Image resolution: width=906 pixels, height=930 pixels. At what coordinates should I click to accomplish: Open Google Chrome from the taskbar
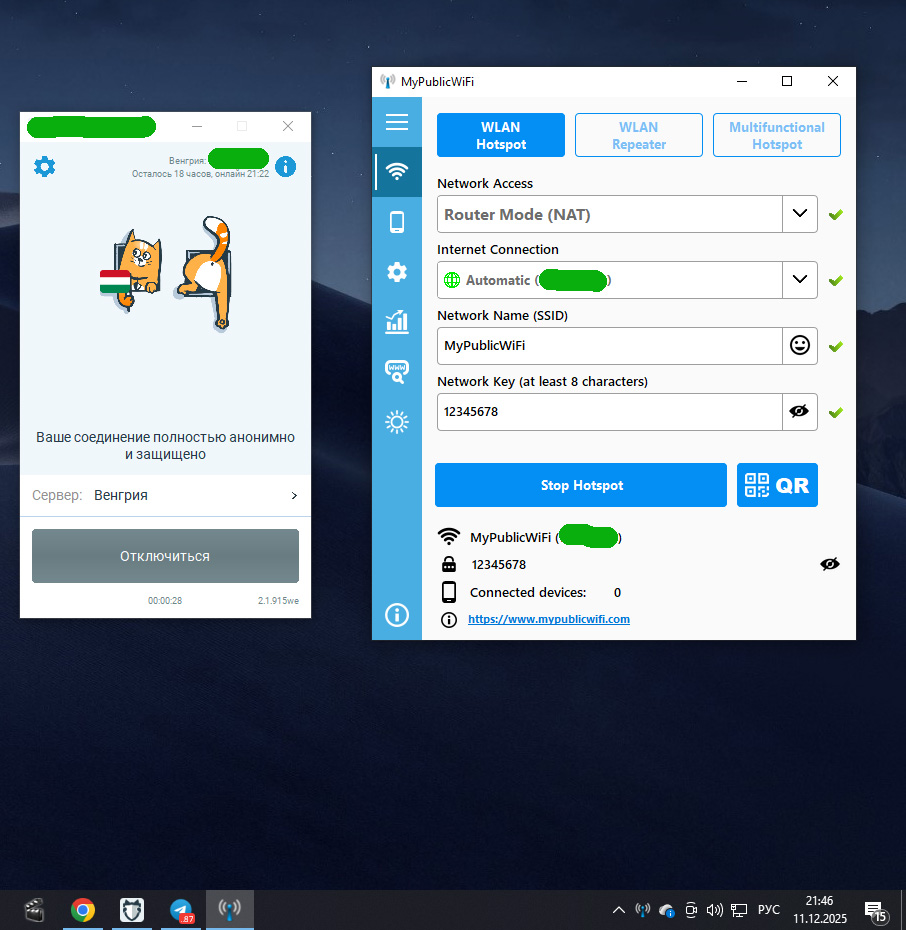click(83, 910)
